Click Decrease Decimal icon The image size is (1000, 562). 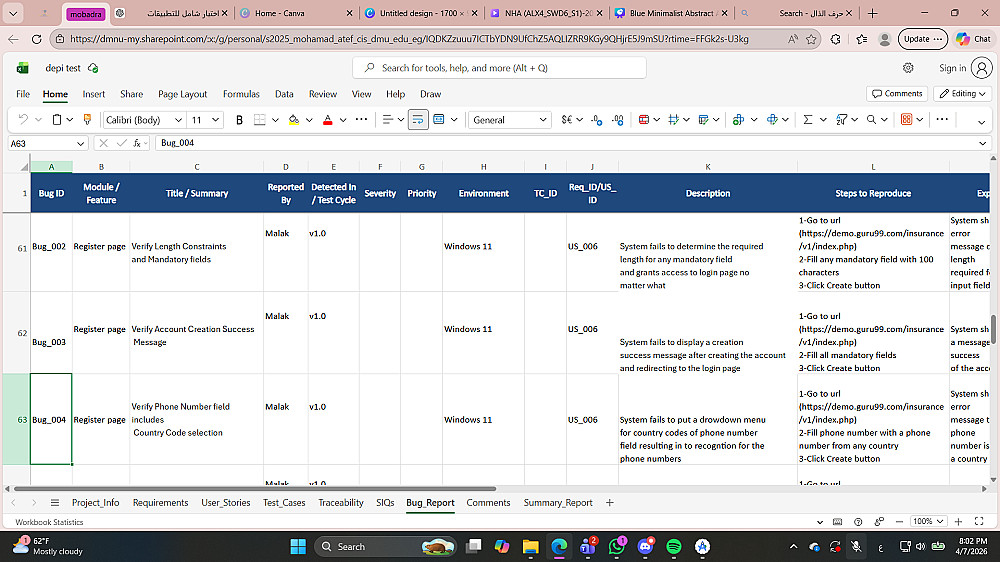click(596, 119)
